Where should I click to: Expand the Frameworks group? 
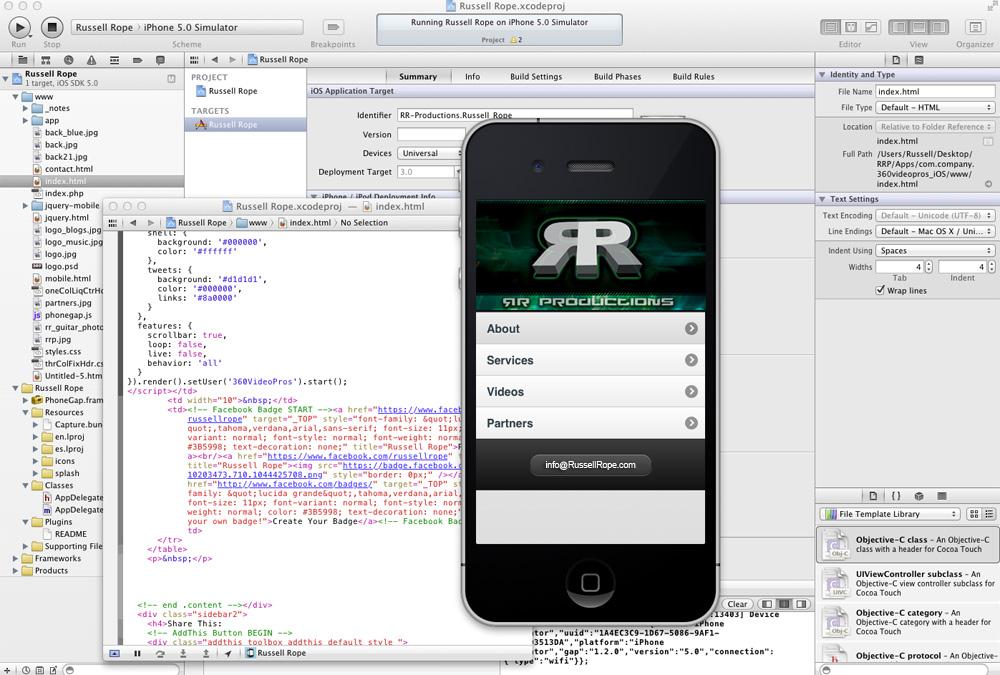point(15,558)
